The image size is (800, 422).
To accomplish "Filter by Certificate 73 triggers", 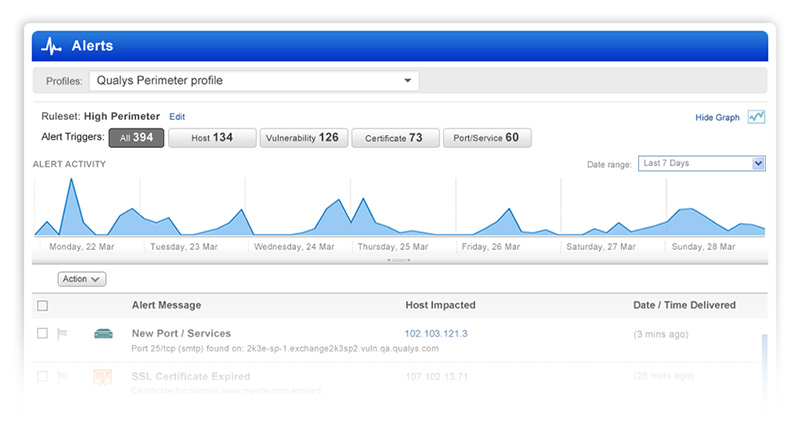I will click(x=395, y=138).
